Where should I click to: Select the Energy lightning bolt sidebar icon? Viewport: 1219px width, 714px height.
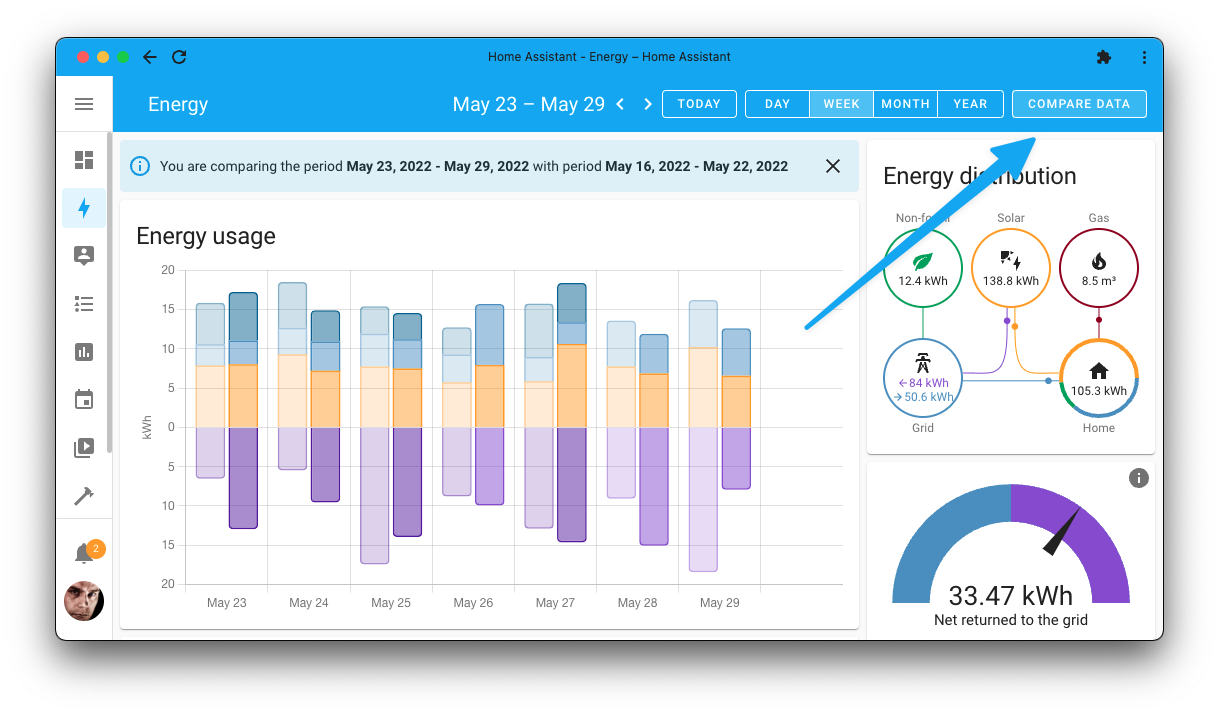coord(84,208)
